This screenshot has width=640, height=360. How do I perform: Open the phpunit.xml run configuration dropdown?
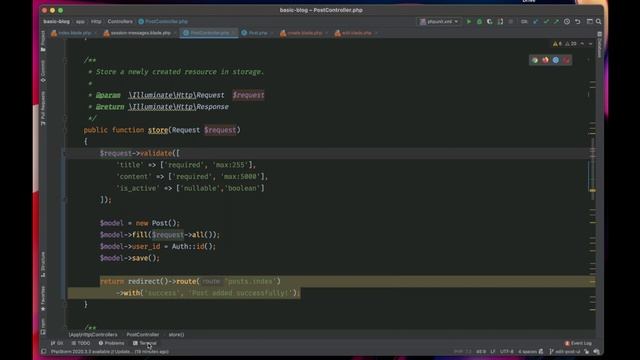pyautogui.click(x=439, y=22)
